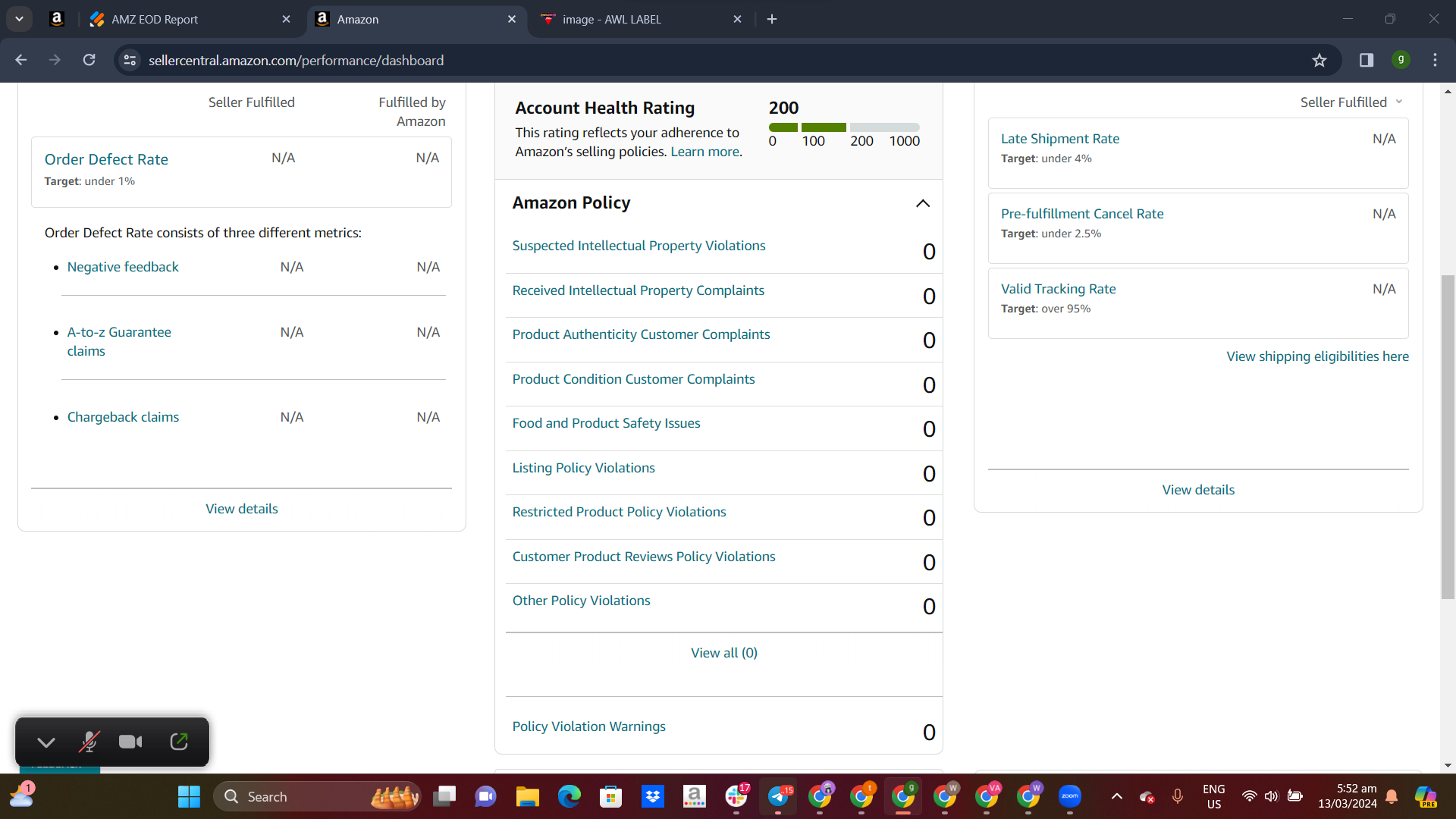Image resolution: width=1456 pixels, height=819 pixels.
Task: Open Customer Product Reviews Policy Violations
Action: point(644,557)
